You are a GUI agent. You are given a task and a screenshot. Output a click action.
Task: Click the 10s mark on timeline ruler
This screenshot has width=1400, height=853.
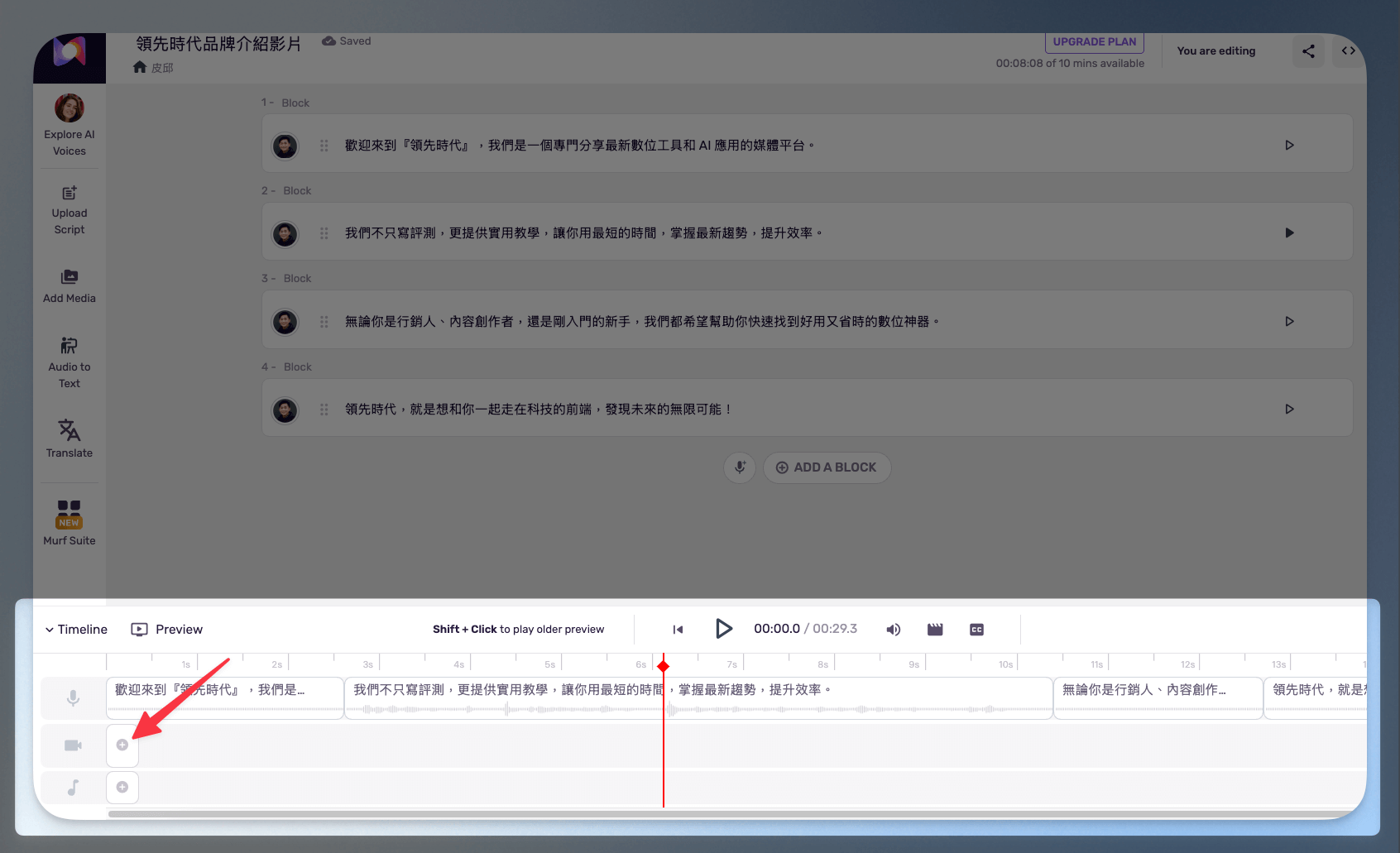[x=1005, y=664]
